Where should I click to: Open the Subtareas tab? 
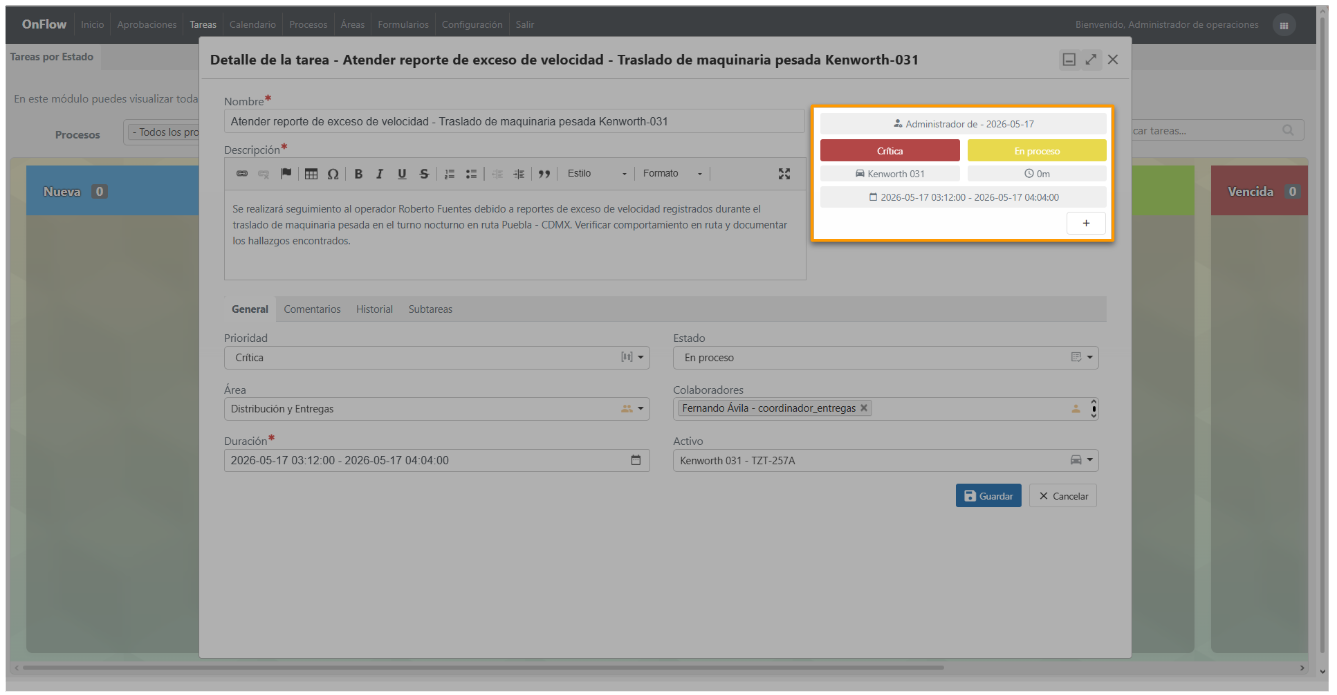(x=430, y=310)
